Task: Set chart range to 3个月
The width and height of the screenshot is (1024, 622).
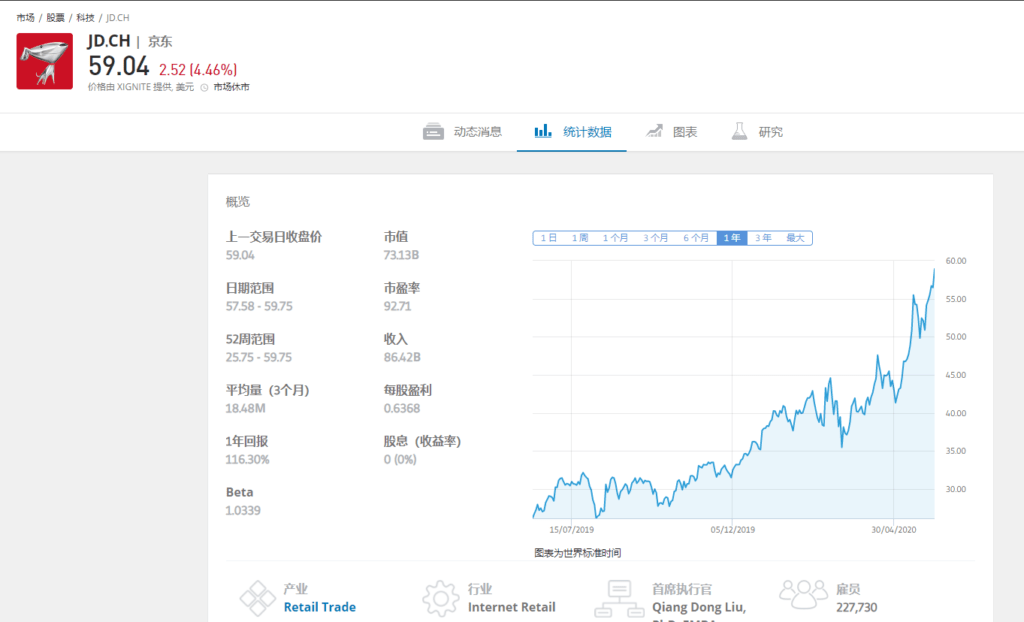Action: 656,238
